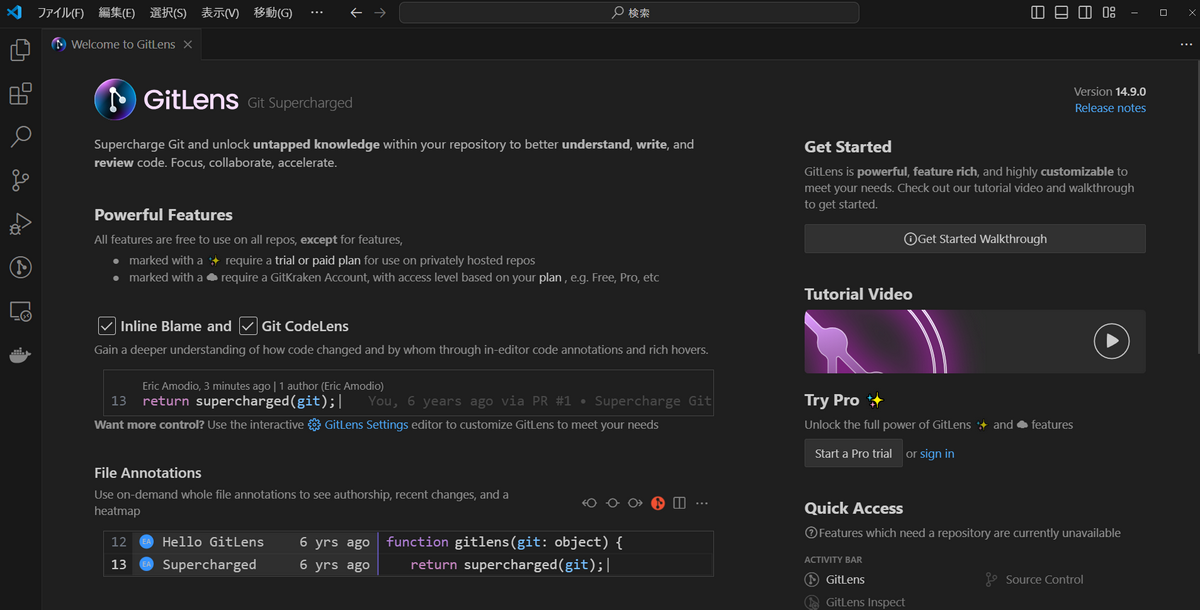Select the Welcome to GitLens tab
Image resolution: width=1200 pixels, height=610 pixels.
(122, 44)
